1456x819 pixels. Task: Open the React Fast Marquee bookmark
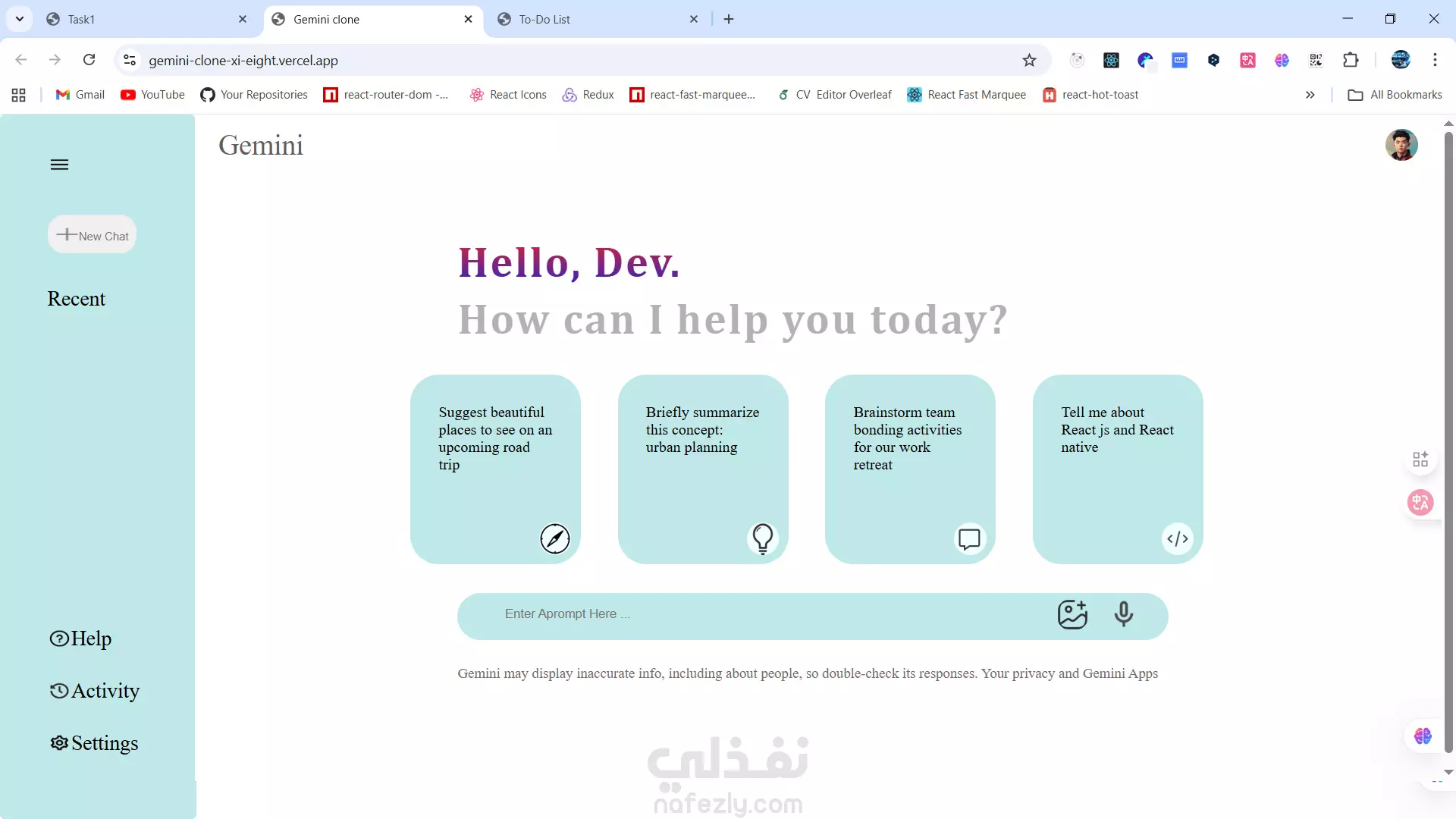(x=967, y=95)
